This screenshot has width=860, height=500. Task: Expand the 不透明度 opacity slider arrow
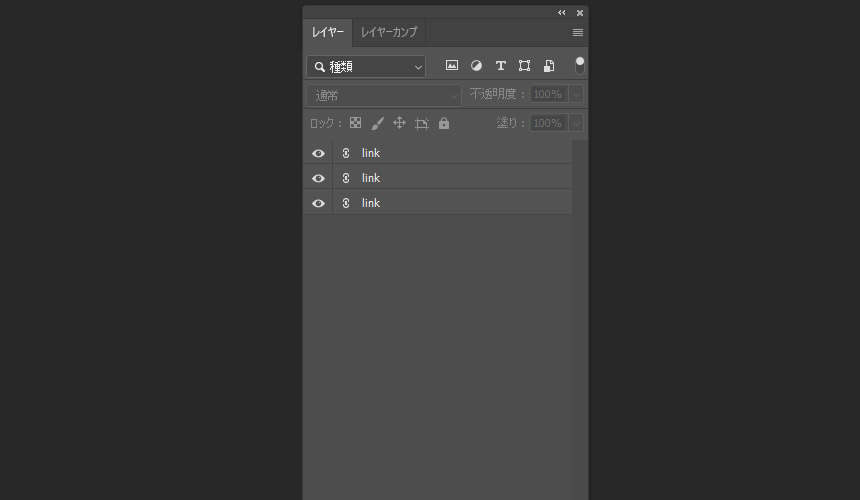pyautogui.click(x=576, y=94)
